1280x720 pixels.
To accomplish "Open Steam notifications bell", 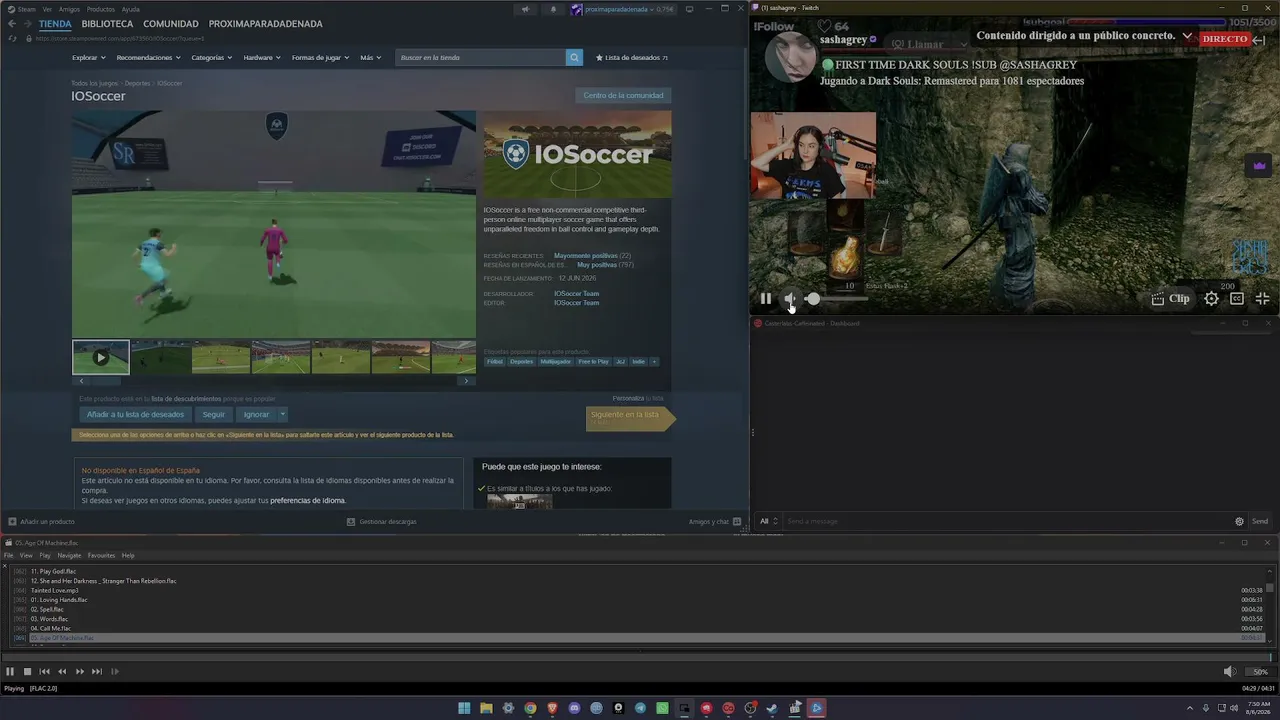I will click(x=553, y=10).
